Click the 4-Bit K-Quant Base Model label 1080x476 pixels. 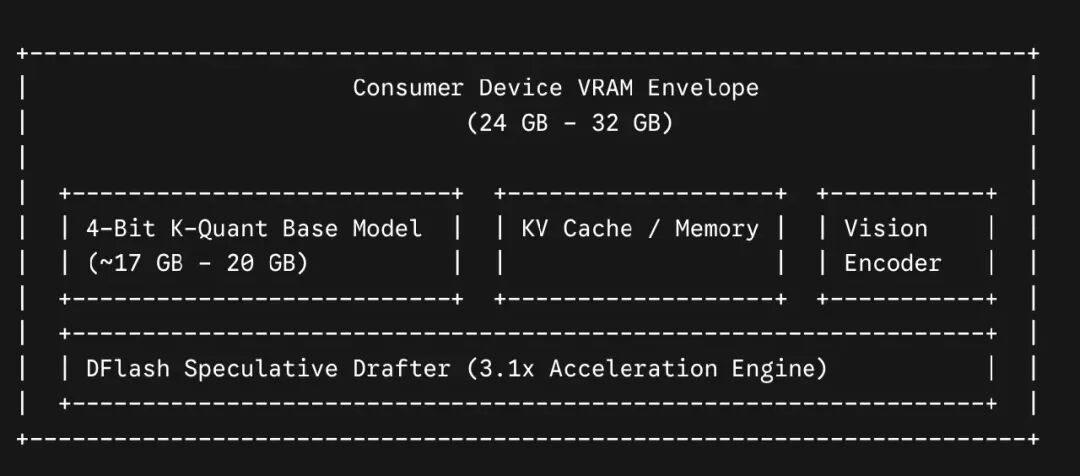pos(254,228)
